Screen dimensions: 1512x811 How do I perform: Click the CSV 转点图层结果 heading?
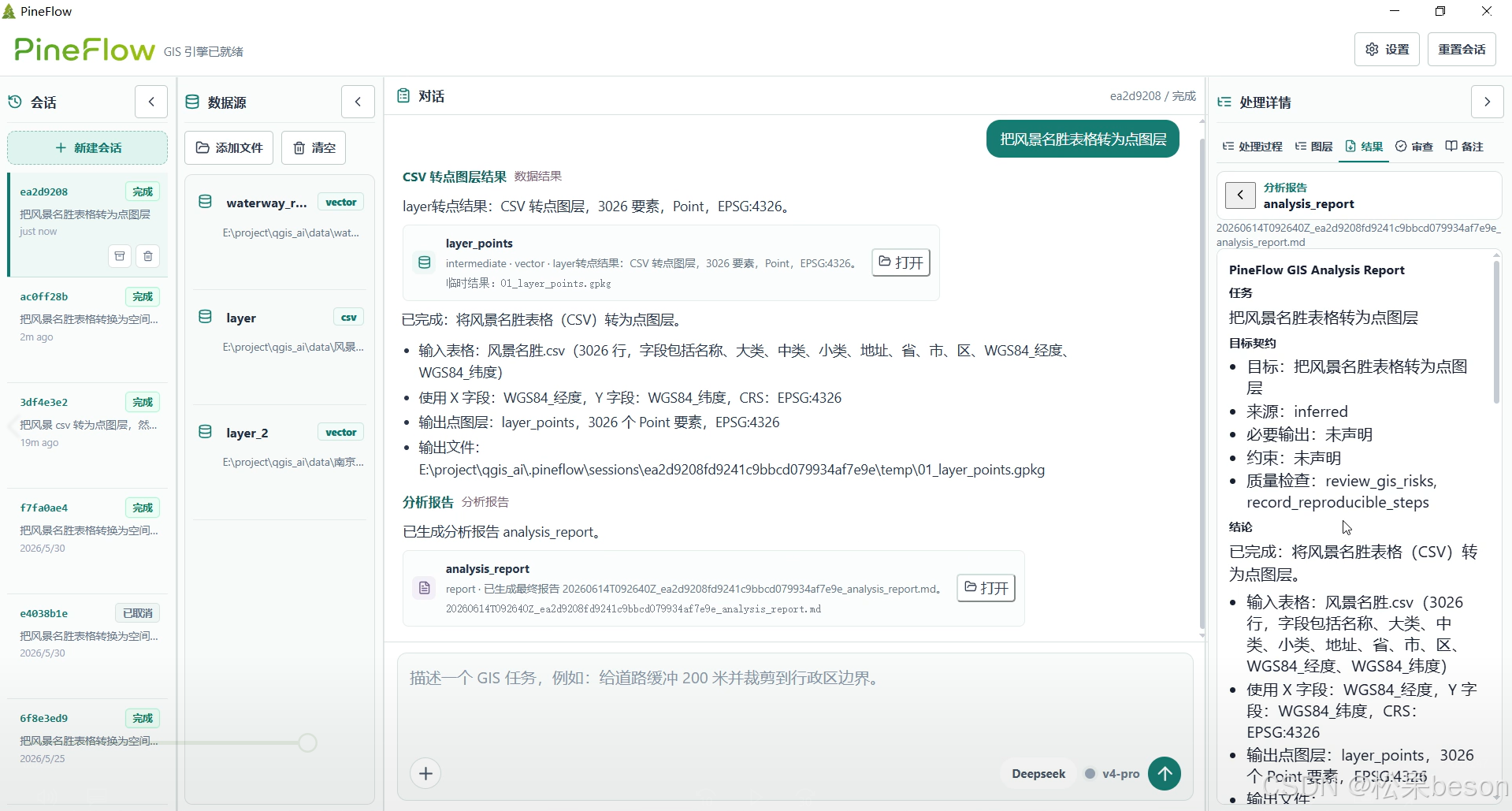[x=455, y=177]
